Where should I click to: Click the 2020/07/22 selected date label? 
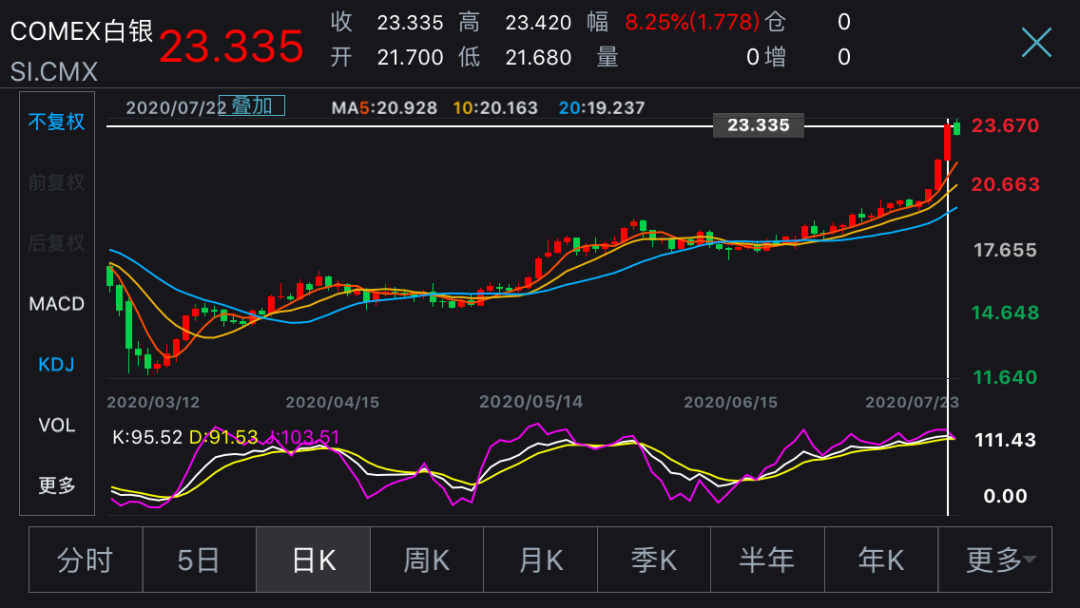click(176, 108)
